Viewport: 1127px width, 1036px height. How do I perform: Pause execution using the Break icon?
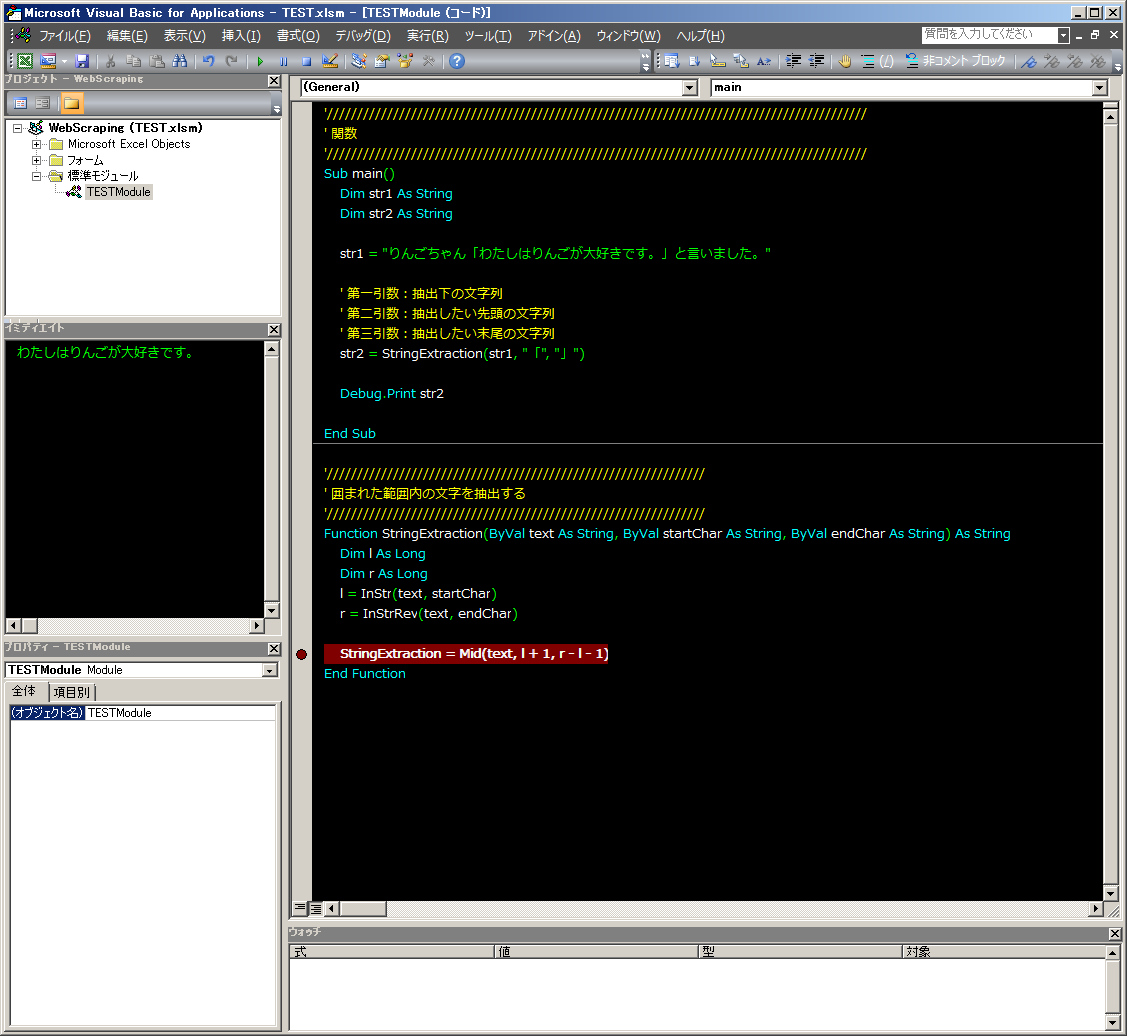[284, 61]
